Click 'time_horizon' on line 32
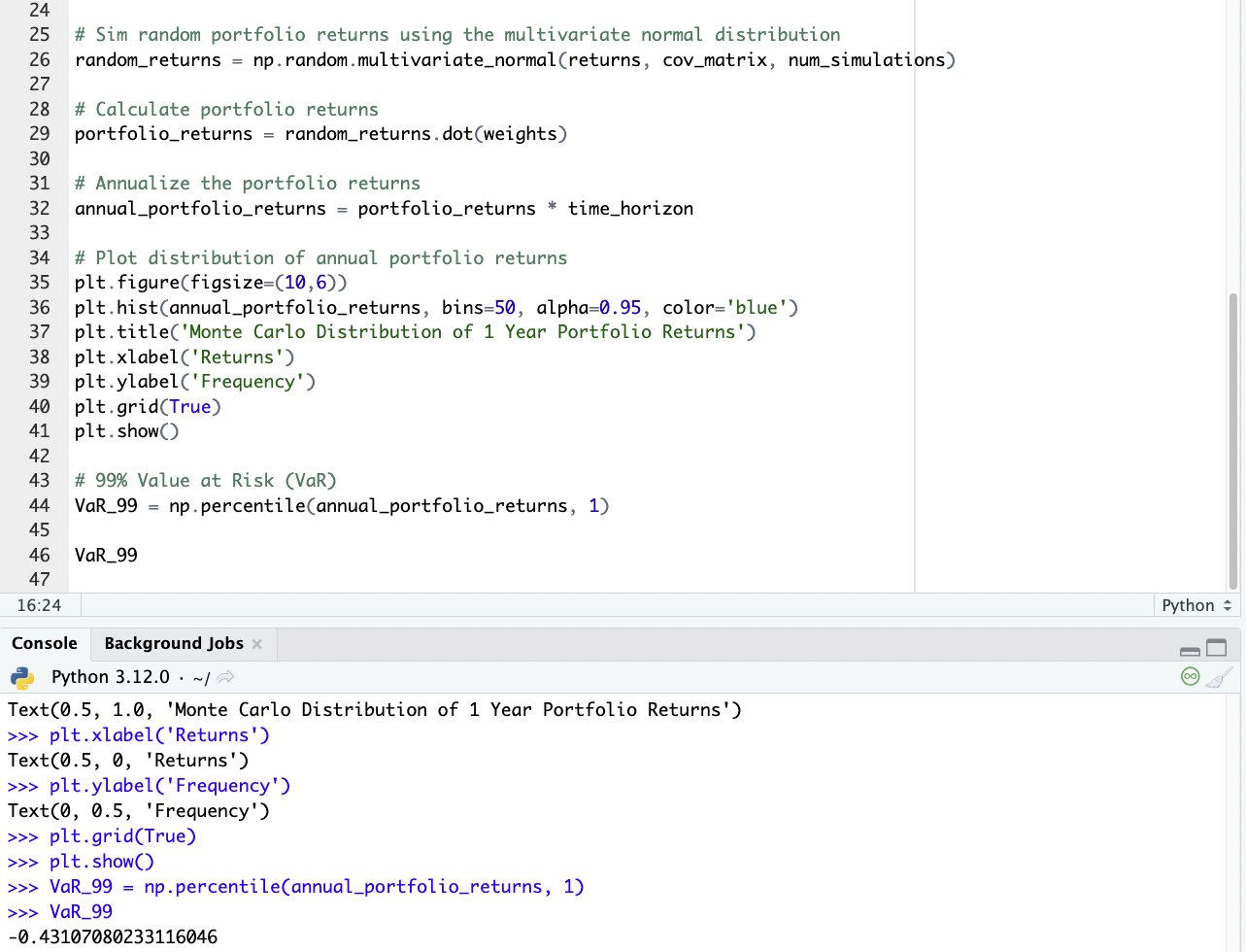Viewport: 1246px width, 952px height. 630,209
